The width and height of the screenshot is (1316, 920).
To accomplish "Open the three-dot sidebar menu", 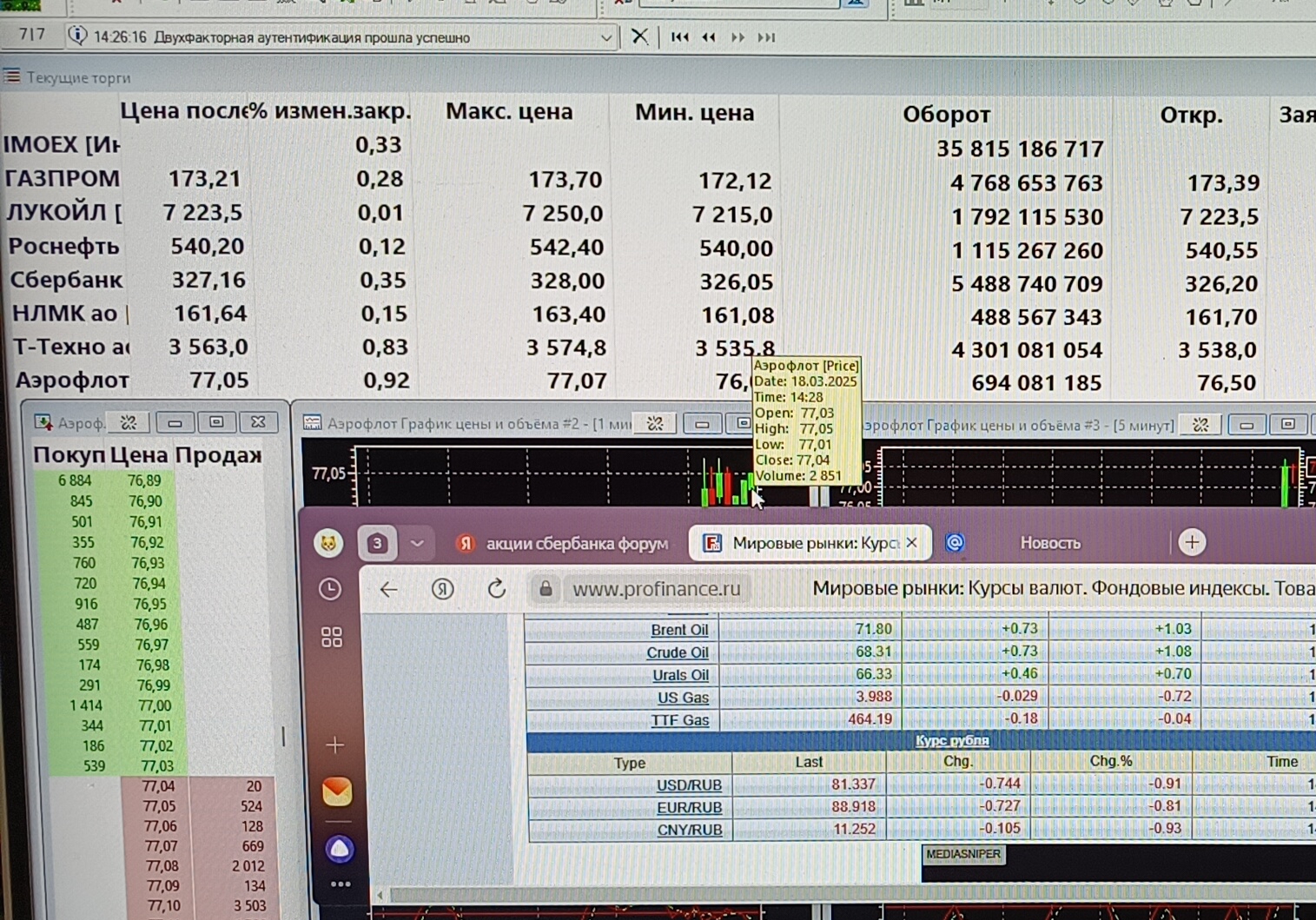I will pyautogui.click(x=341, y=884).
